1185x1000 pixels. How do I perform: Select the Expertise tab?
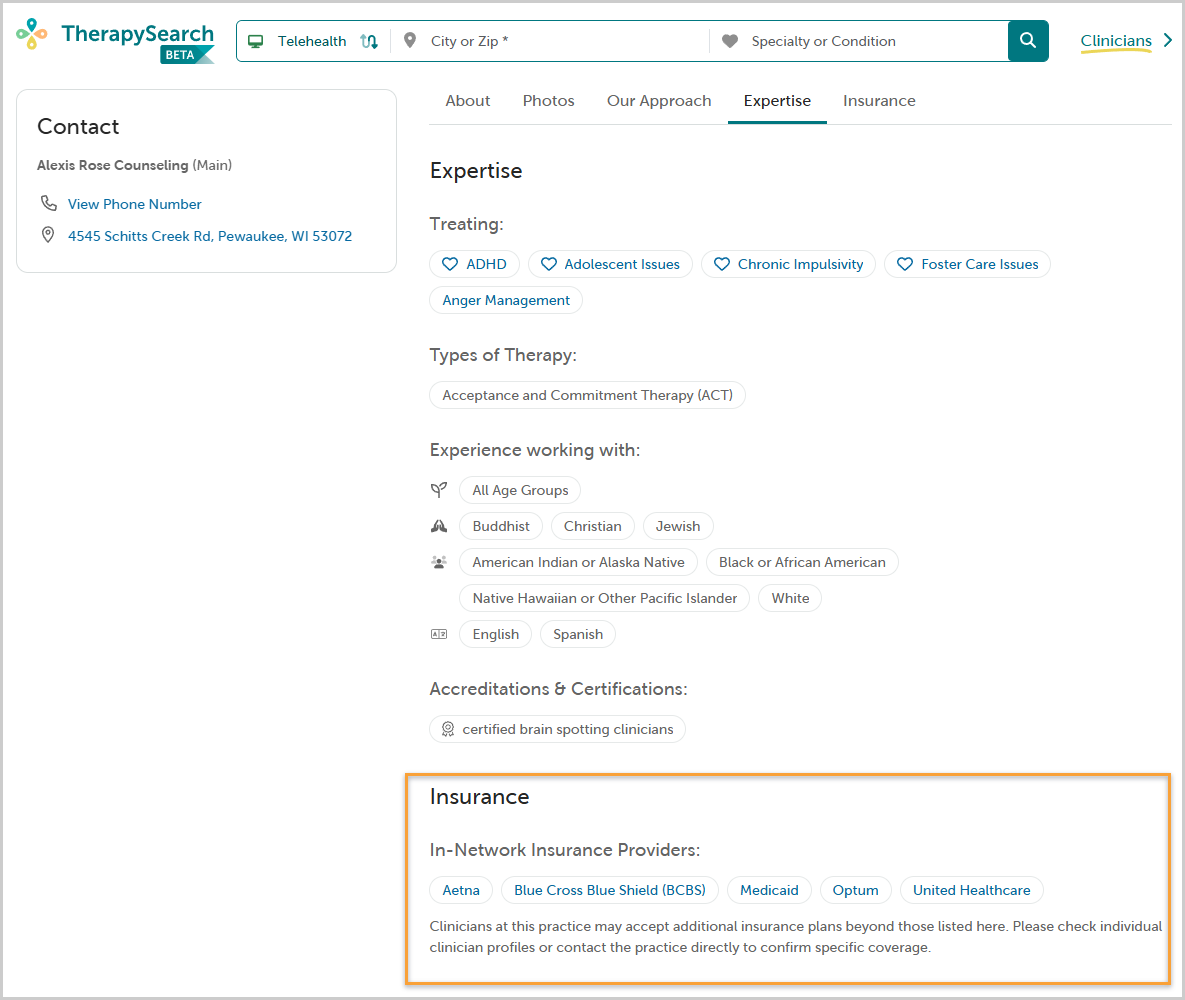point(777,101)
